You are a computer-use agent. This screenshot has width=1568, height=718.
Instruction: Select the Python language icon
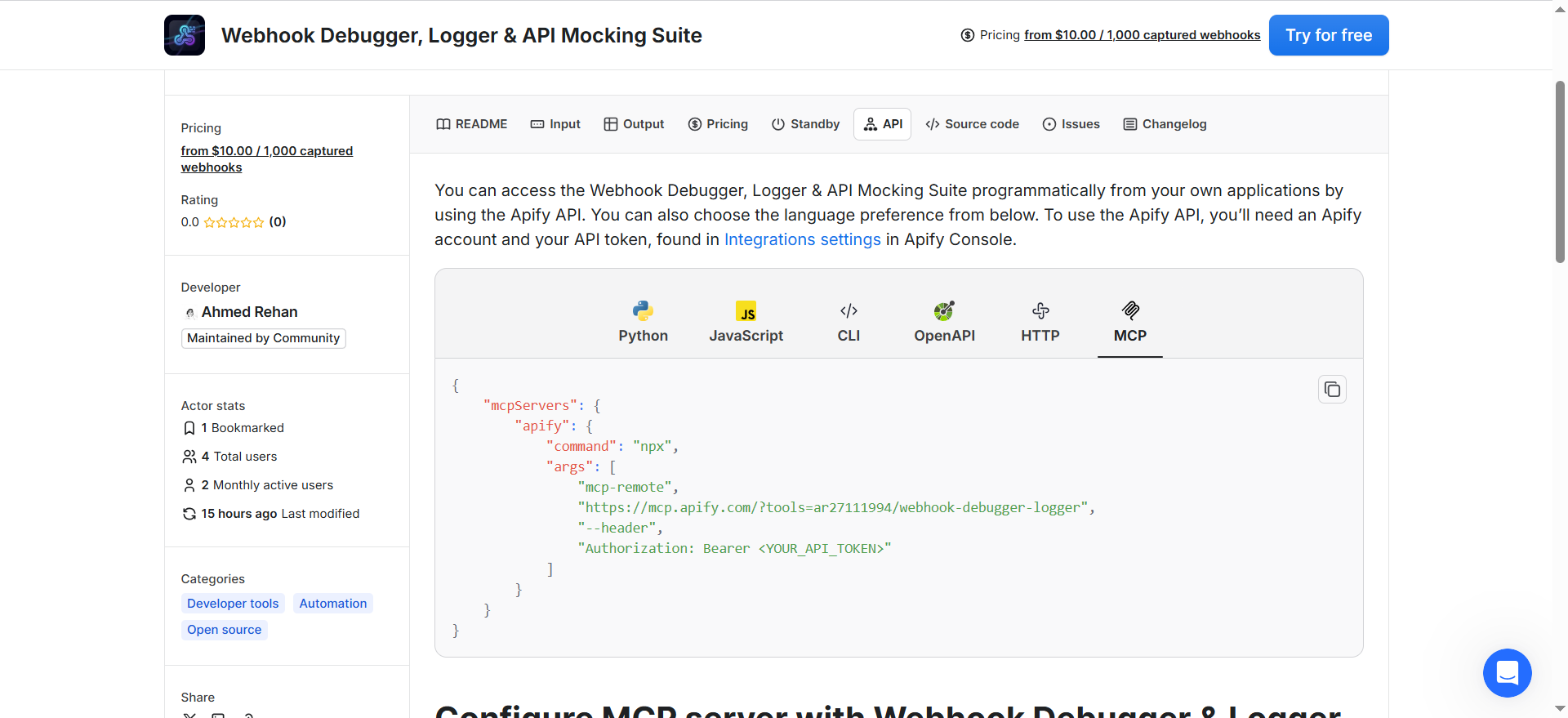643,310
